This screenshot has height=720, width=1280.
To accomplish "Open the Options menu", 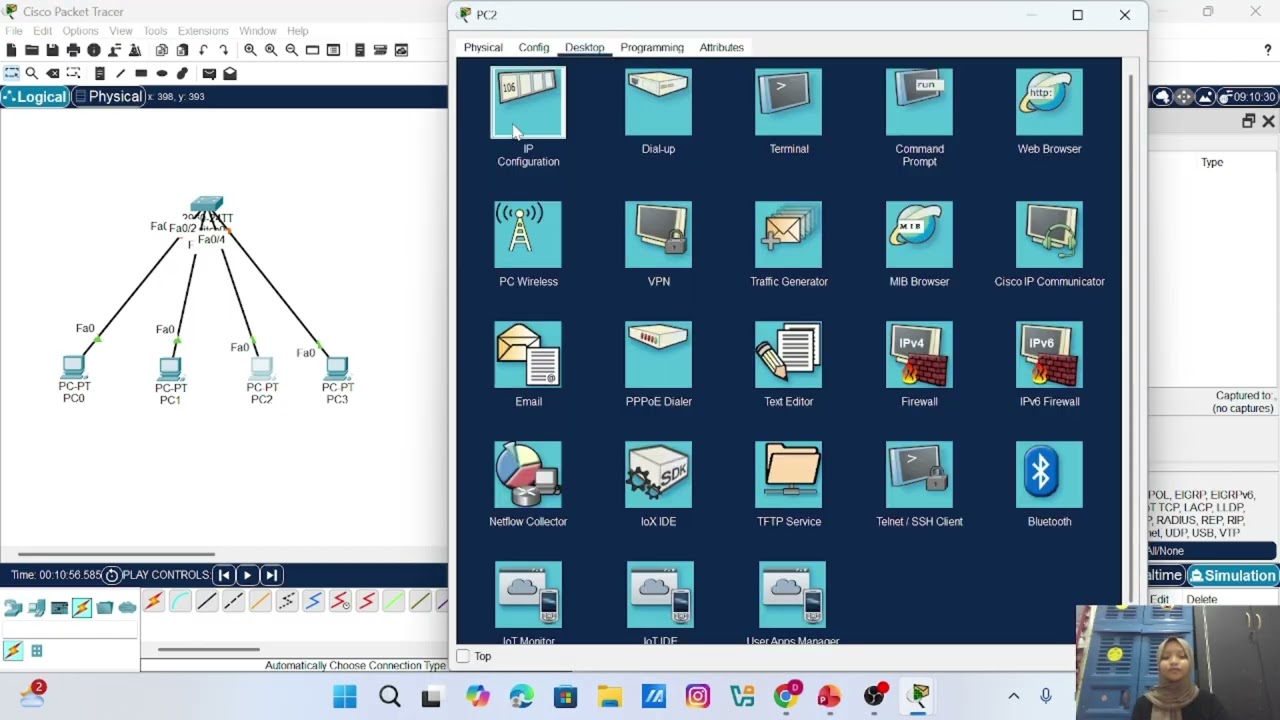I will (x=80, y=31).
